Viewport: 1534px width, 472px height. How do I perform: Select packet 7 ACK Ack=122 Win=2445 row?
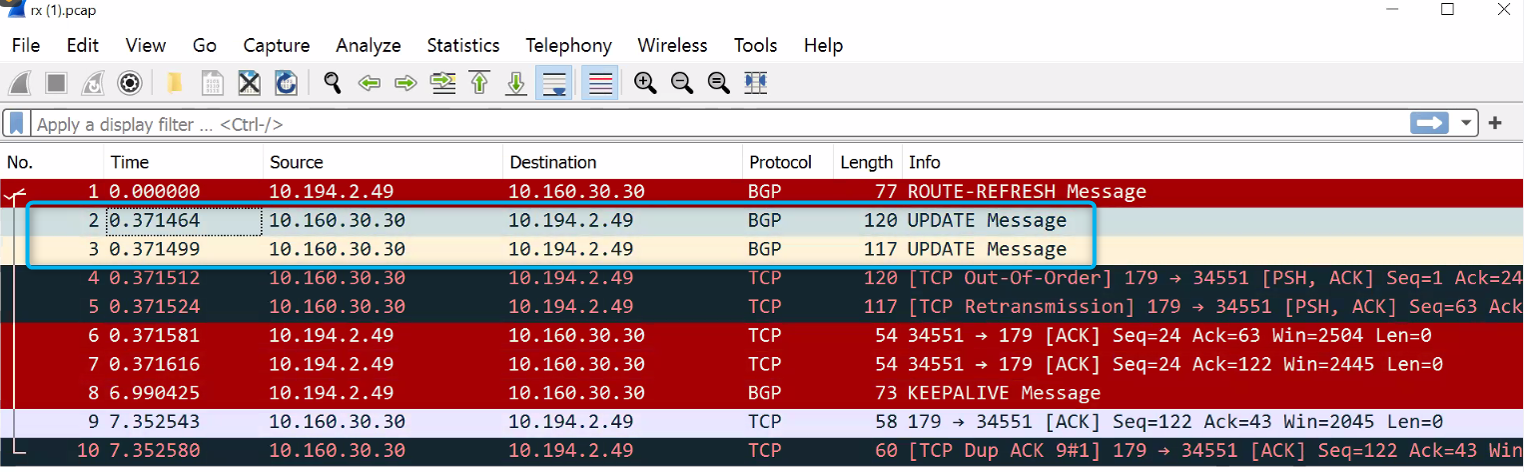pyautogui.click(x=762, y=365)
